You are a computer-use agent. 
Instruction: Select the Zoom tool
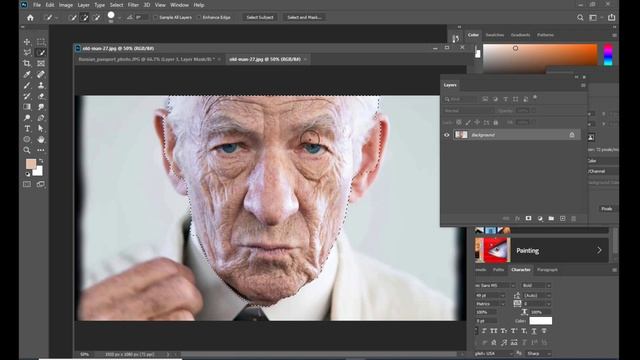coord(27,150)
